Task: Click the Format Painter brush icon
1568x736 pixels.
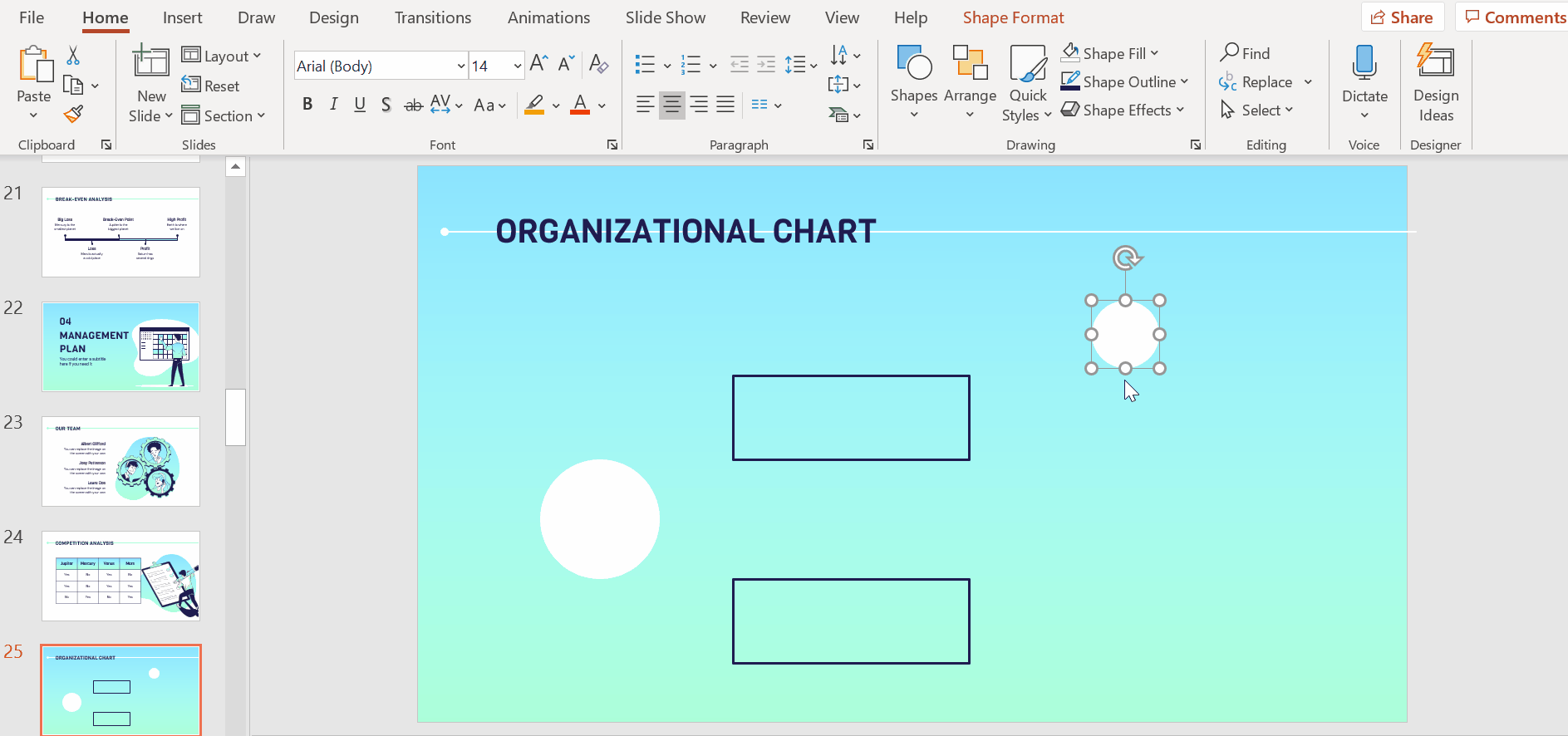Action: pos(73,114)
